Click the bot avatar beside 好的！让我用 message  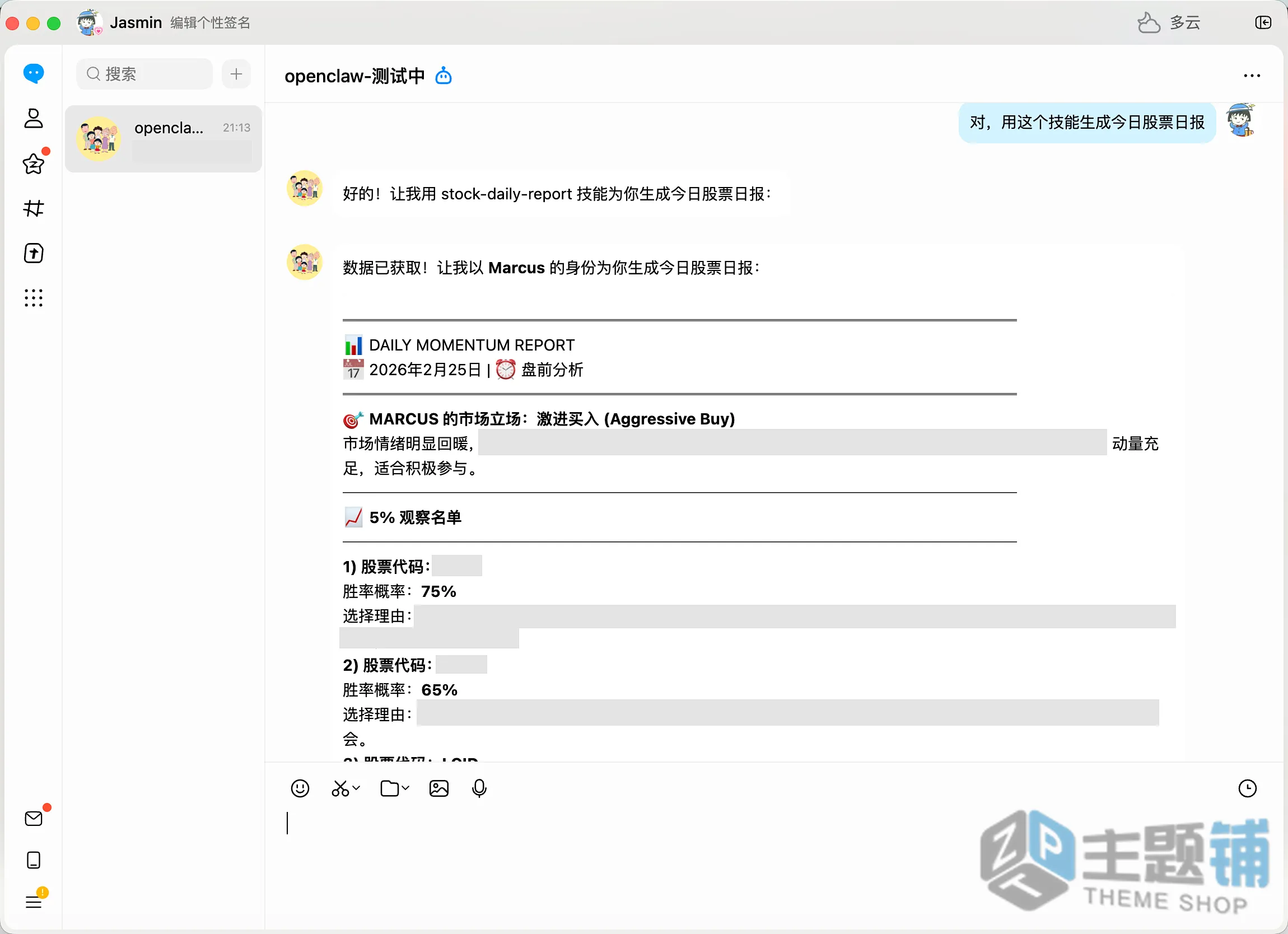coord(305,188)
